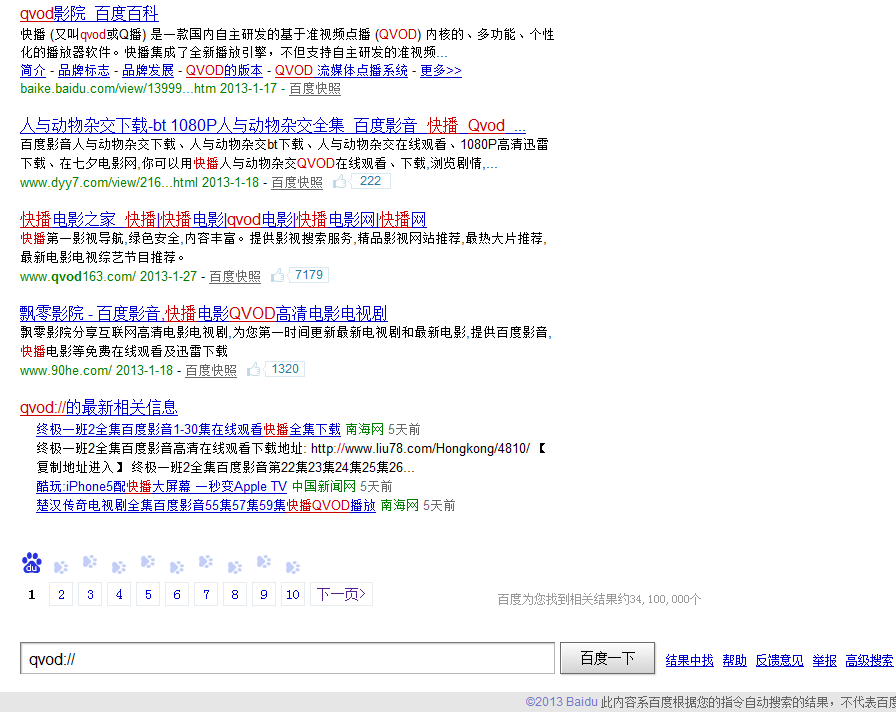The image size is (896, 712).
Task: Click the result count text 34,100,000个
Action: pos(599,599)
